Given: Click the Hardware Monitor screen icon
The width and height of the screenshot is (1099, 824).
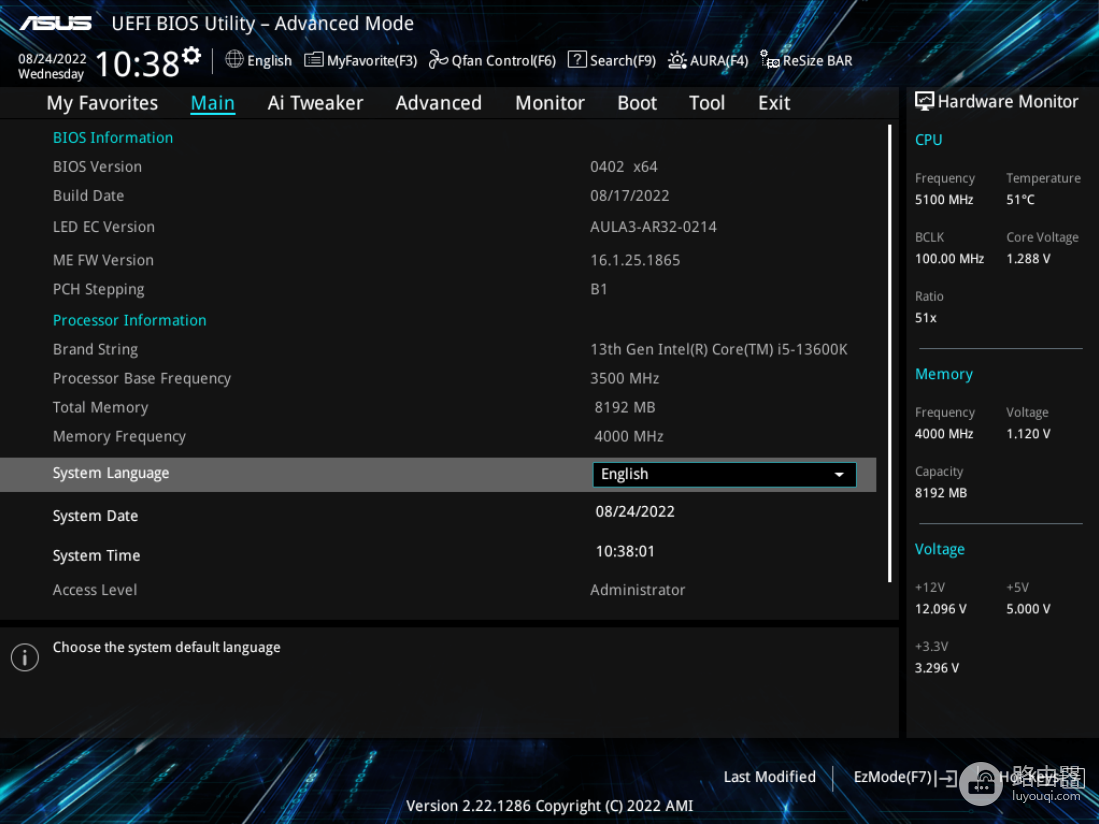Looking at the screenshot, I should 924,102.
